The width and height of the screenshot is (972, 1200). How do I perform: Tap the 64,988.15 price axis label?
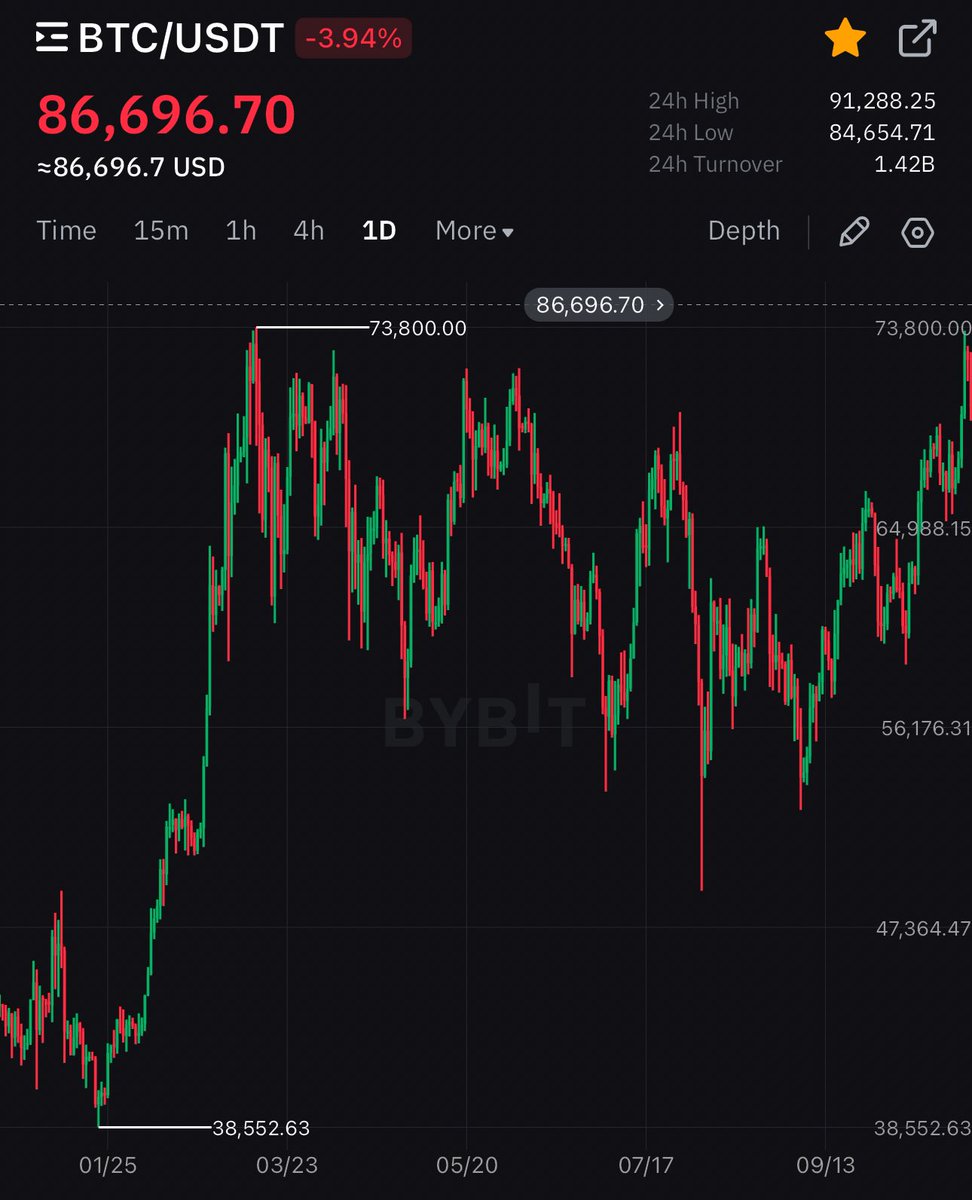(x=923, y=528)
